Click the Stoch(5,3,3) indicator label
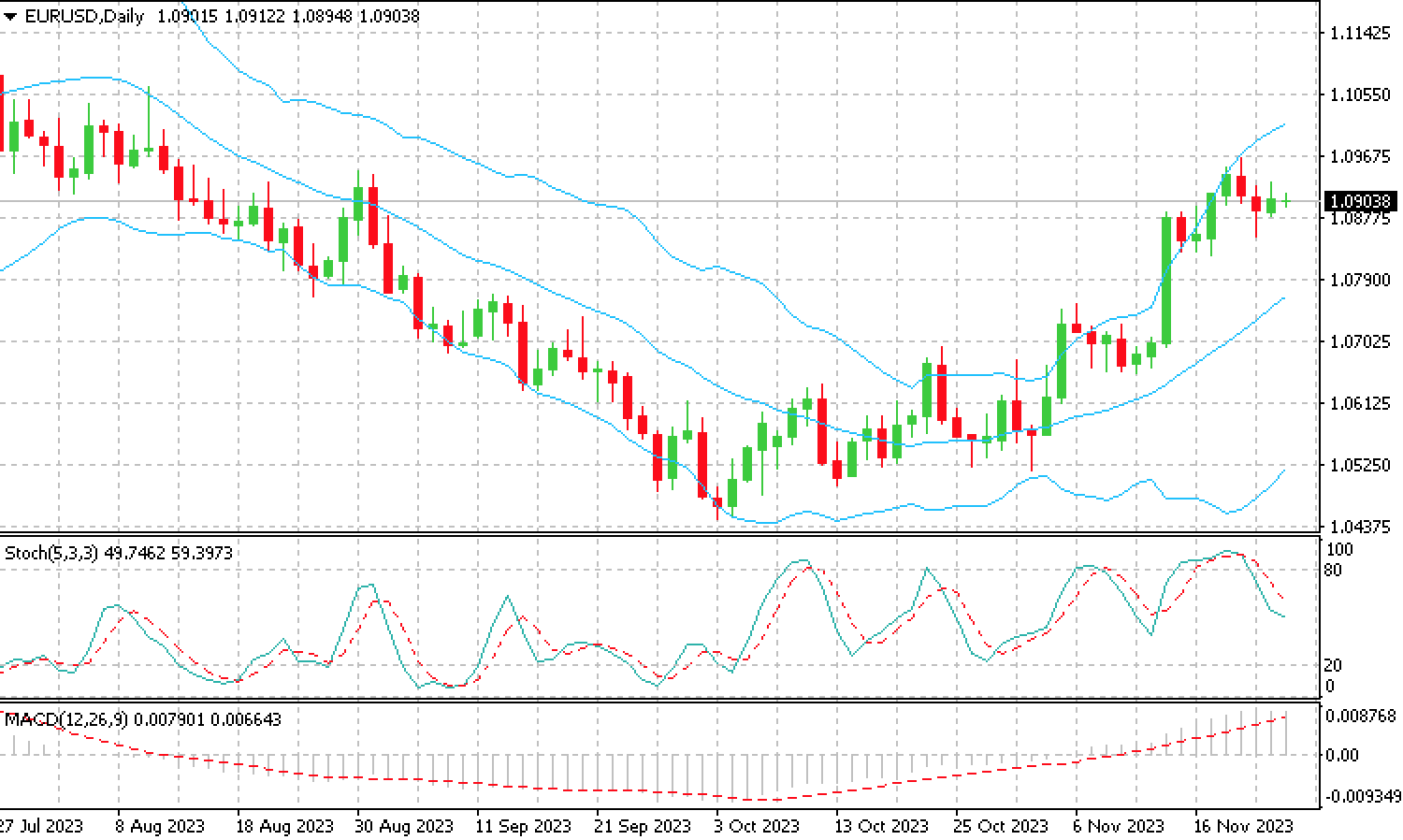 tap(51, 553)
